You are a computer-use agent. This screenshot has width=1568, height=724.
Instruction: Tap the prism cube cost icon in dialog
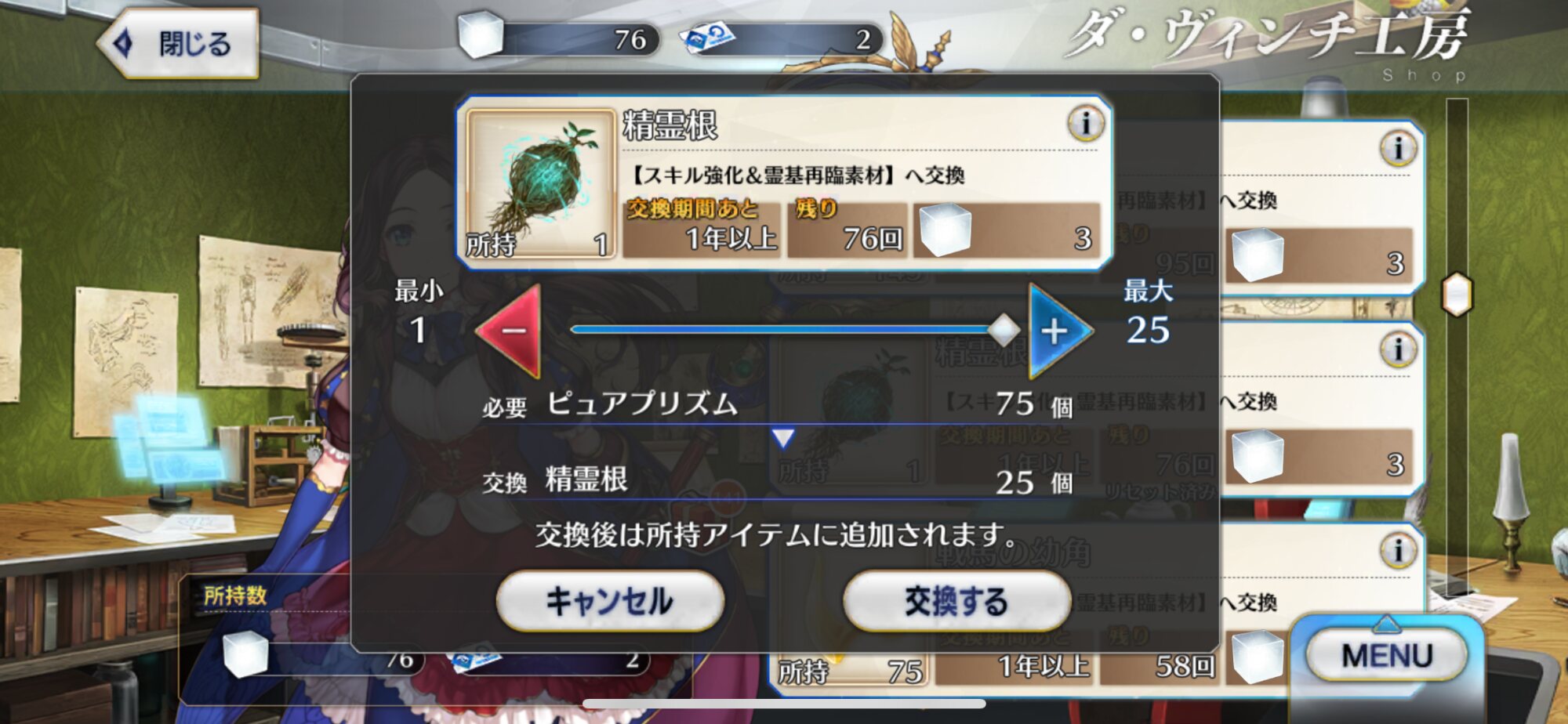tap(945, 230)
